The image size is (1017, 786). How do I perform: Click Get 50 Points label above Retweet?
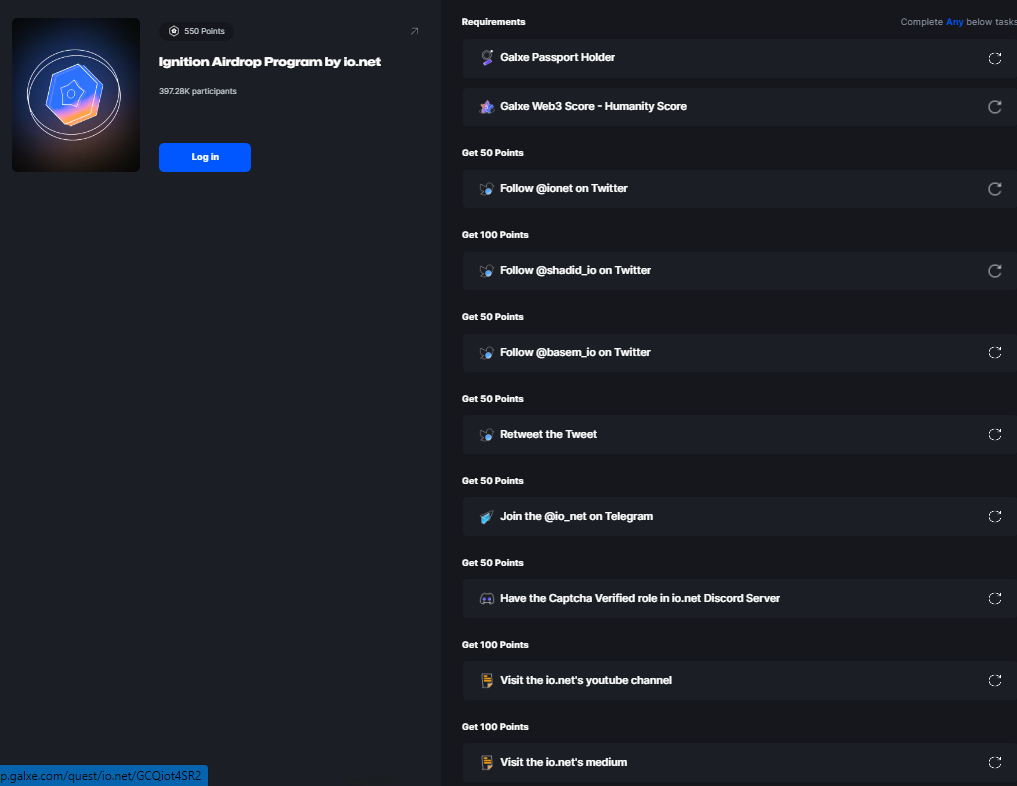pyautogui.click(x=492, y=399)
